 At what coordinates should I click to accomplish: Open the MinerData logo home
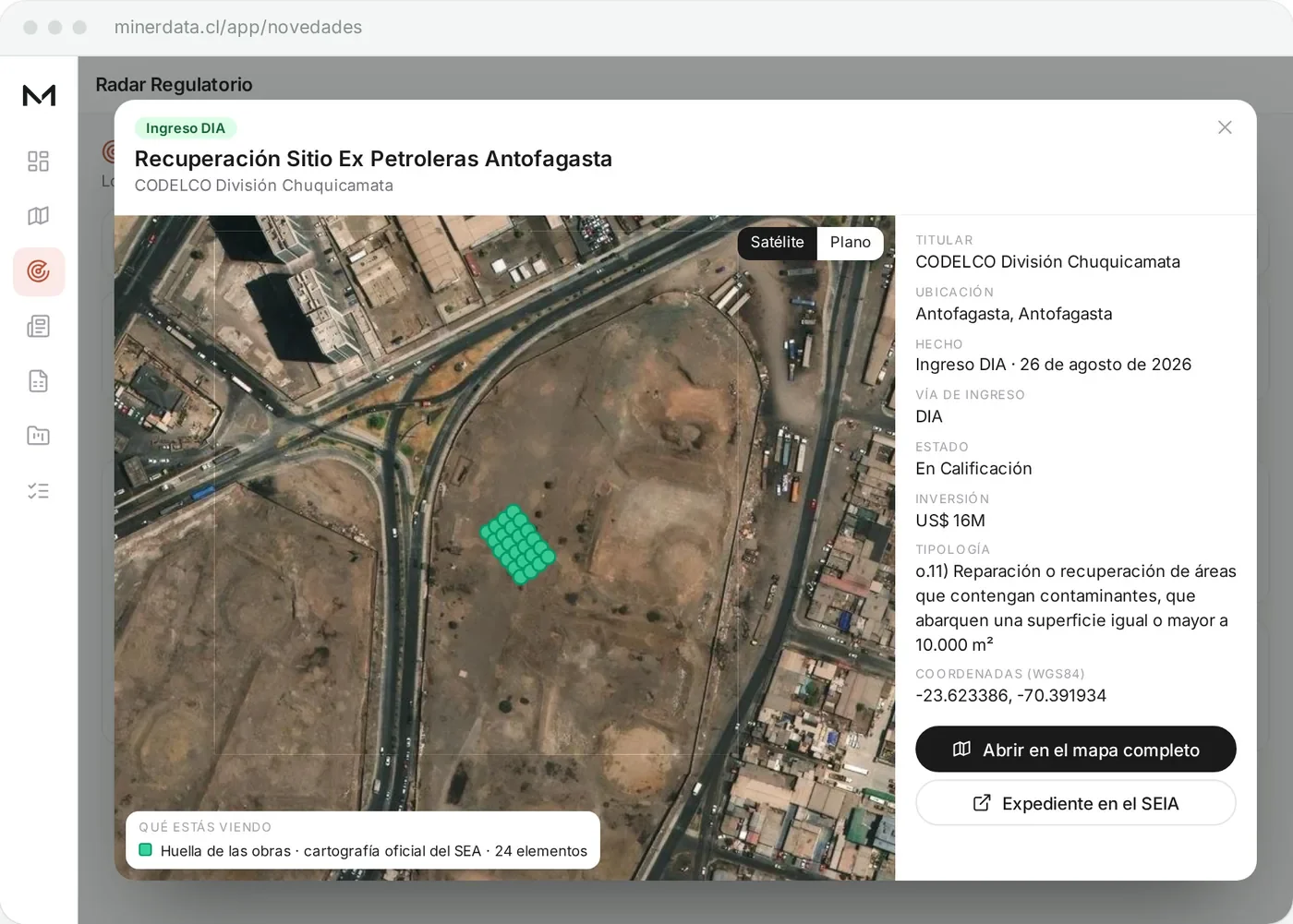tap(39, 95)
